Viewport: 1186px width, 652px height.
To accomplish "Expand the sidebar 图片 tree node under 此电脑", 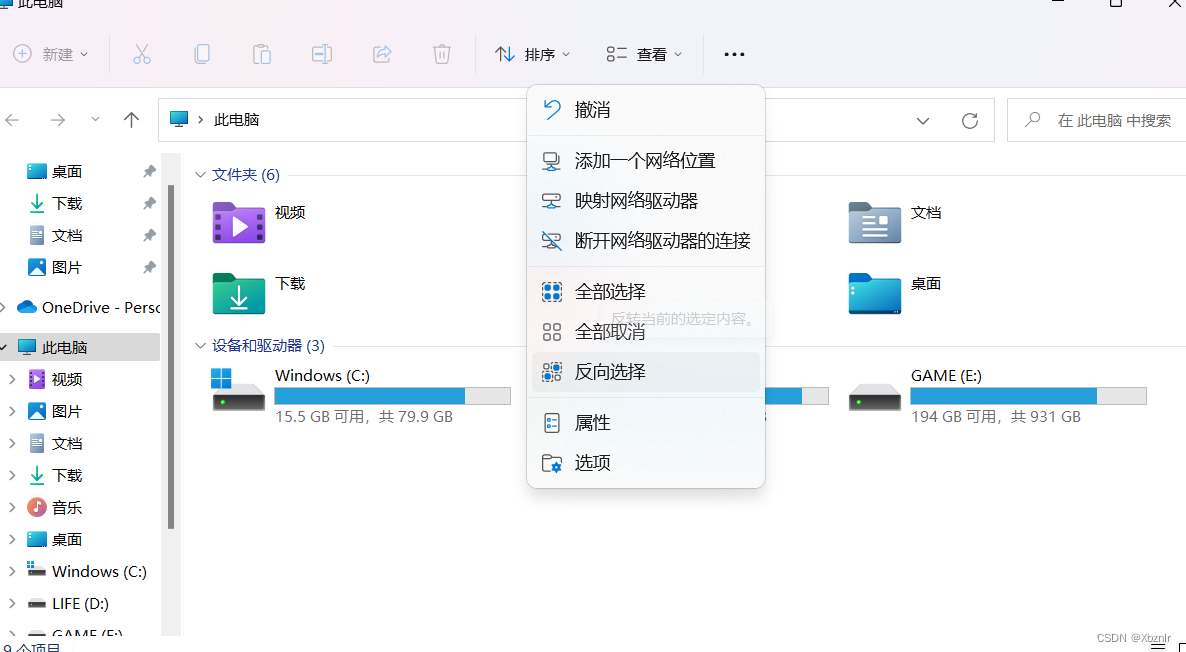I will click(x=12, y=411).
